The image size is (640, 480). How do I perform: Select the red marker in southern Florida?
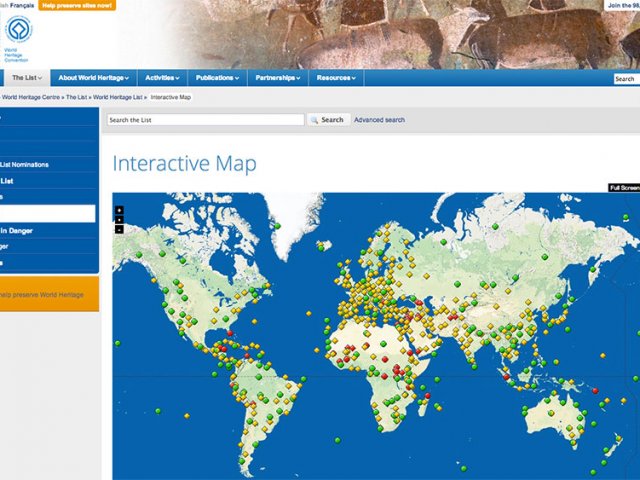click(230, 333)
